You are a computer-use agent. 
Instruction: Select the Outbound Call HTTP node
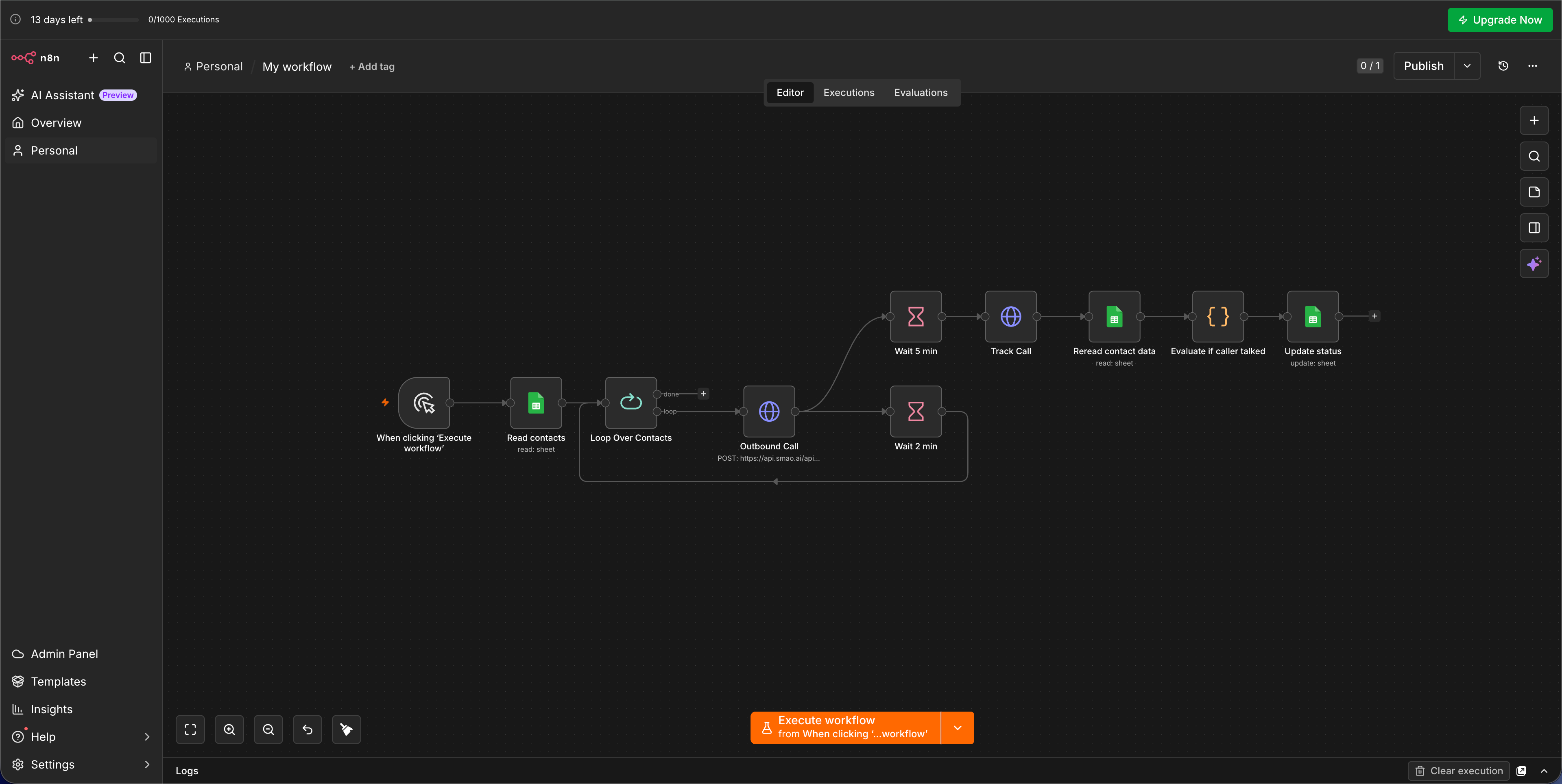coord(769,411)
